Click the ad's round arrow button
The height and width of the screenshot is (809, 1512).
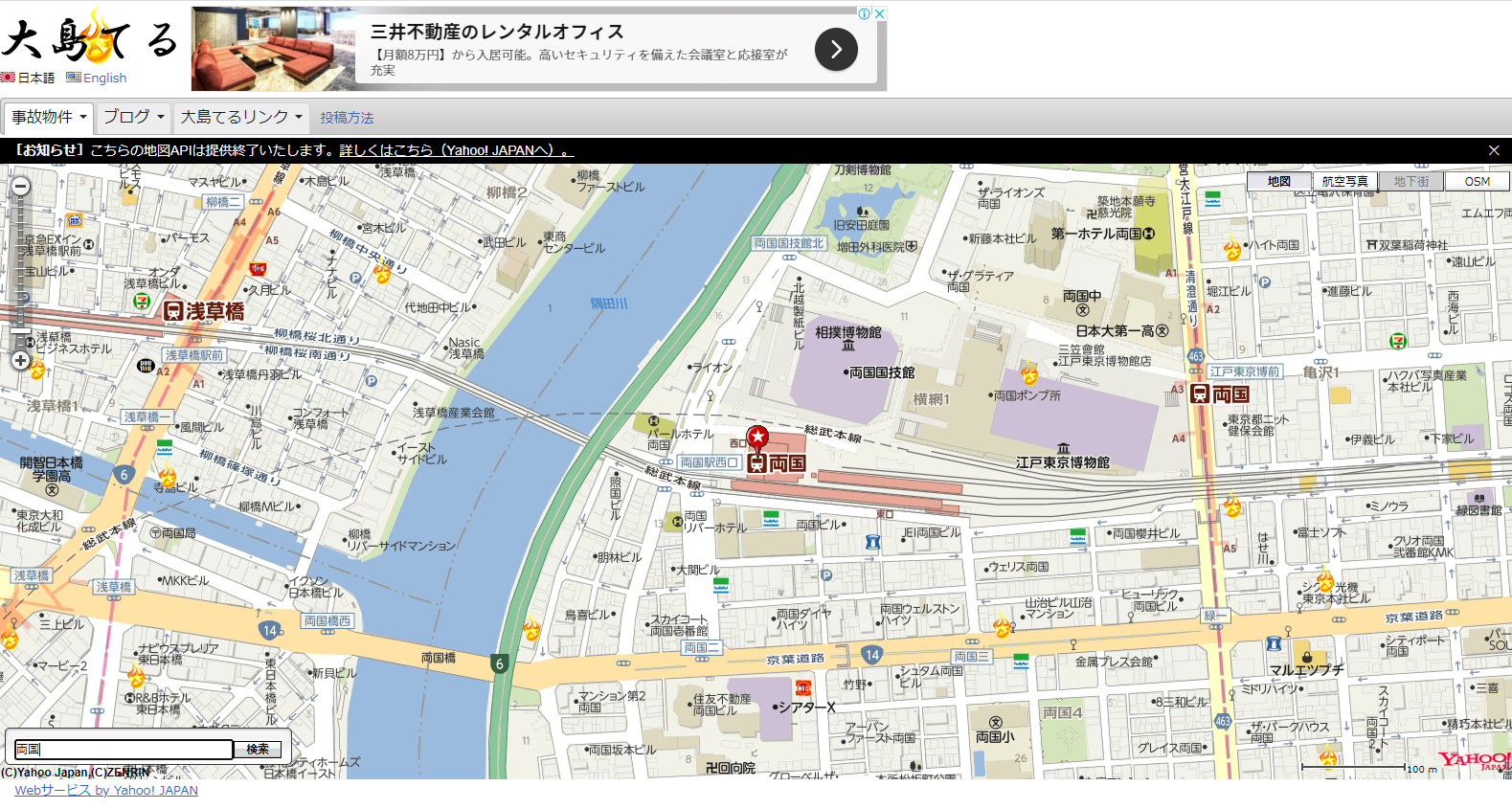(x=836, y=49)
